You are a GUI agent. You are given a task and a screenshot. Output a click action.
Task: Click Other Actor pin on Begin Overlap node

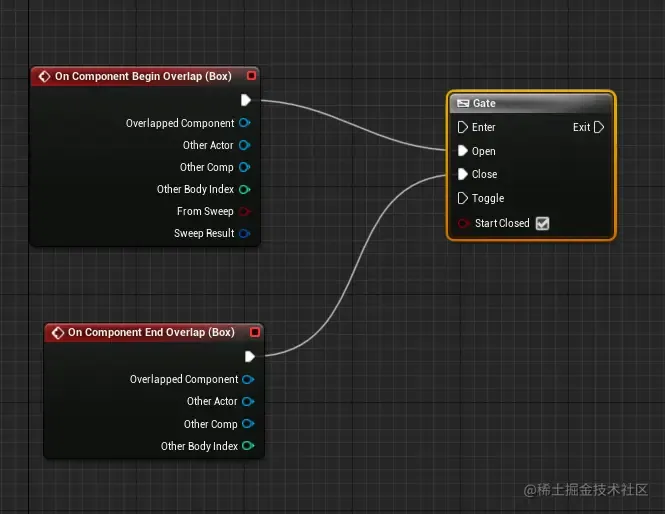(x=244, y=145)
